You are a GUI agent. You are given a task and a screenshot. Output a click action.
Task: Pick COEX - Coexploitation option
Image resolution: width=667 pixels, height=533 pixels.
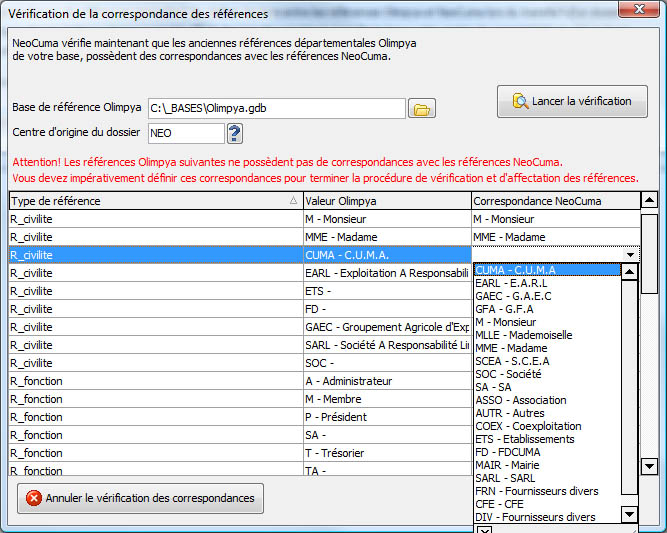[547, 426]
